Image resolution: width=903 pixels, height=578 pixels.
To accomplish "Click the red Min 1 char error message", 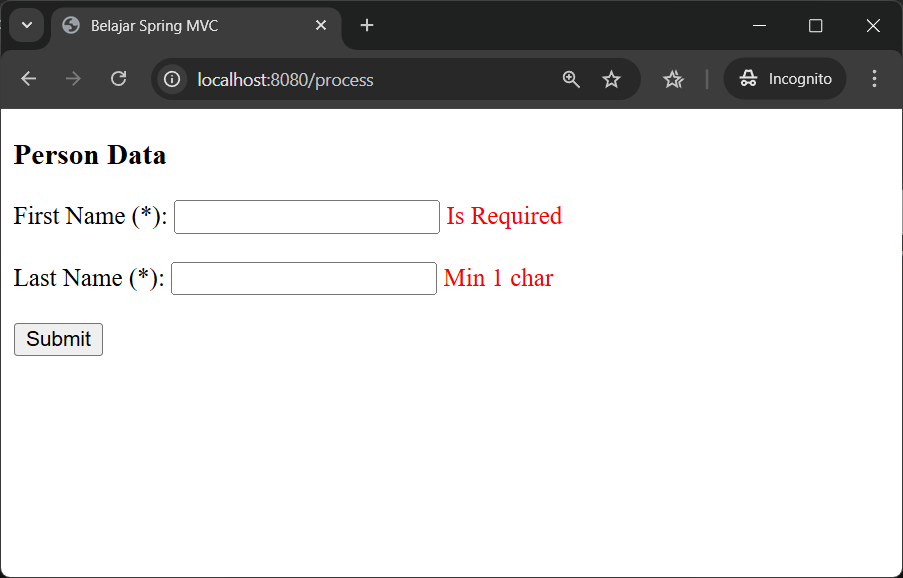I will (498, 278).
